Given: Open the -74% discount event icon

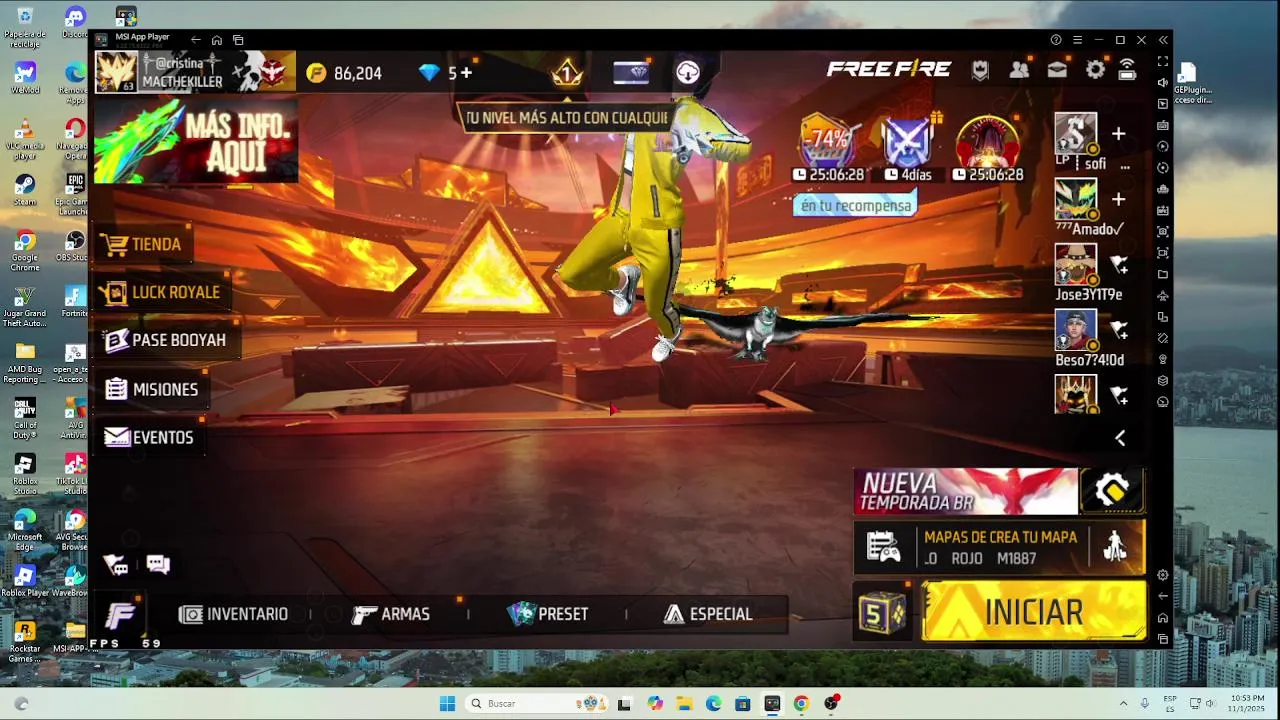Looking at the screenshot, I should click(x=829, y=141).
